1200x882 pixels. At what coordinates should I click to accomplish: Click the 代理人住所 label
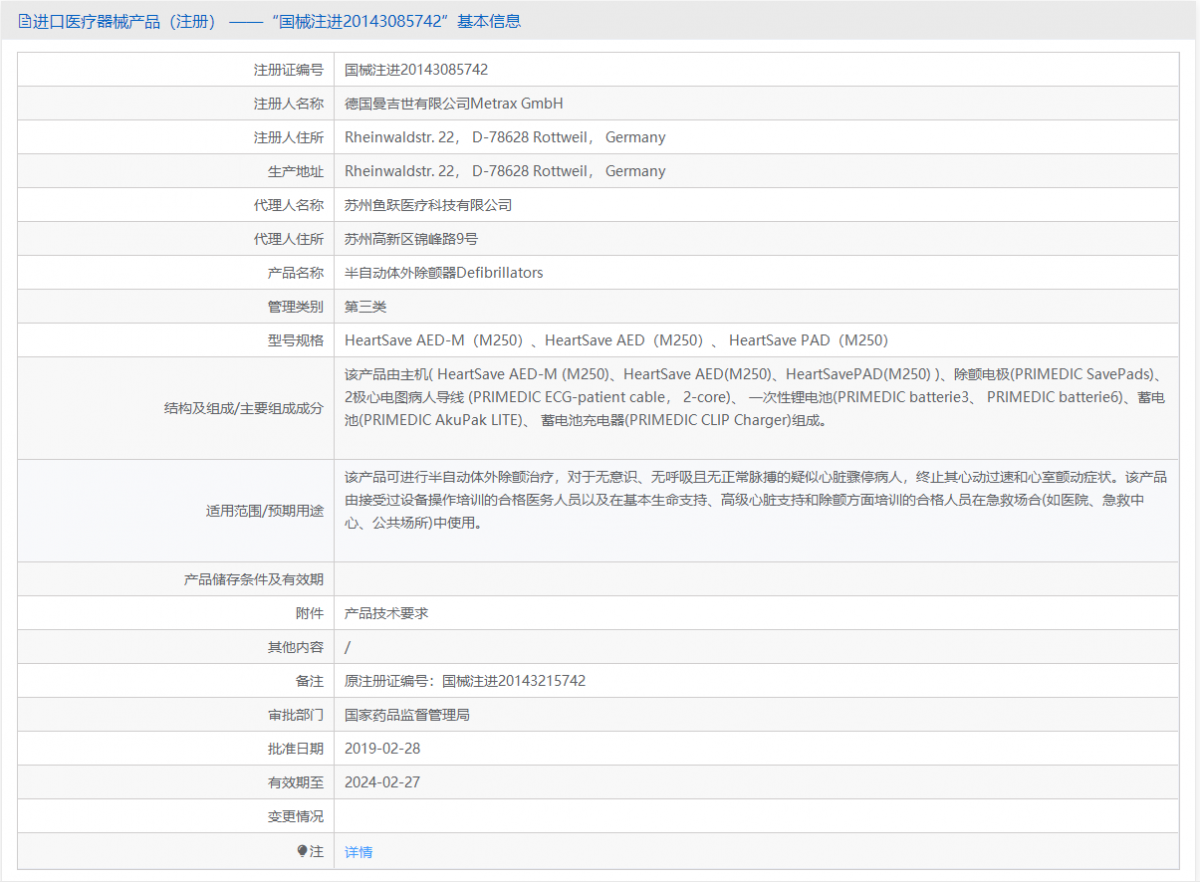point(289,239)
